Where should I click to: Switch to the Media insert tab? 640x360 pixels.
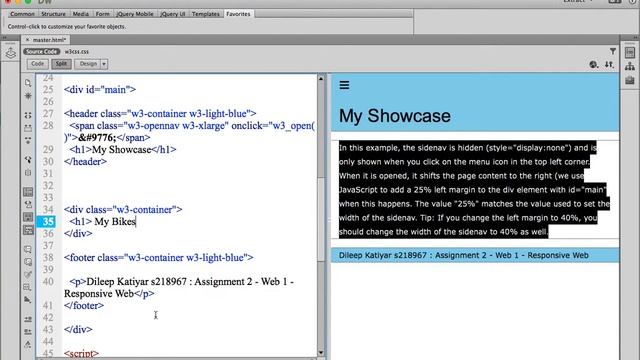[x=80, y=14]
